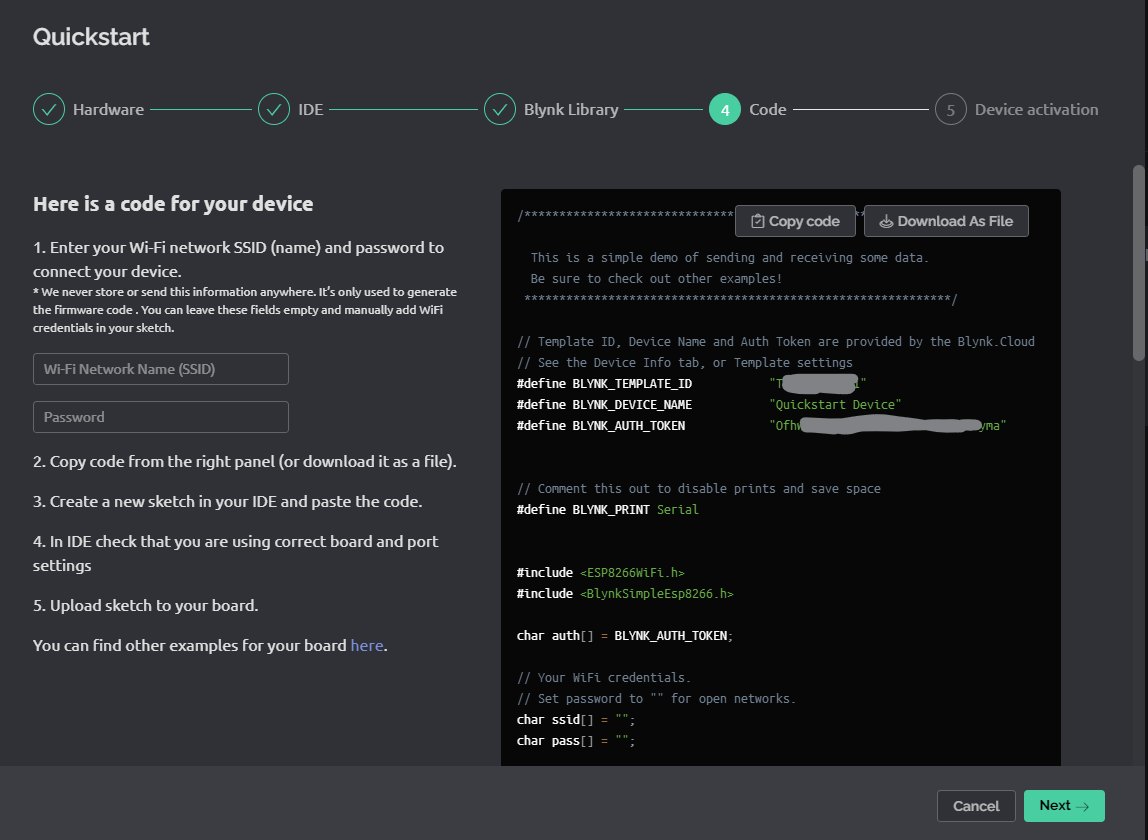
Task: Copy the device code with Copy code
Action: [795, 221]
